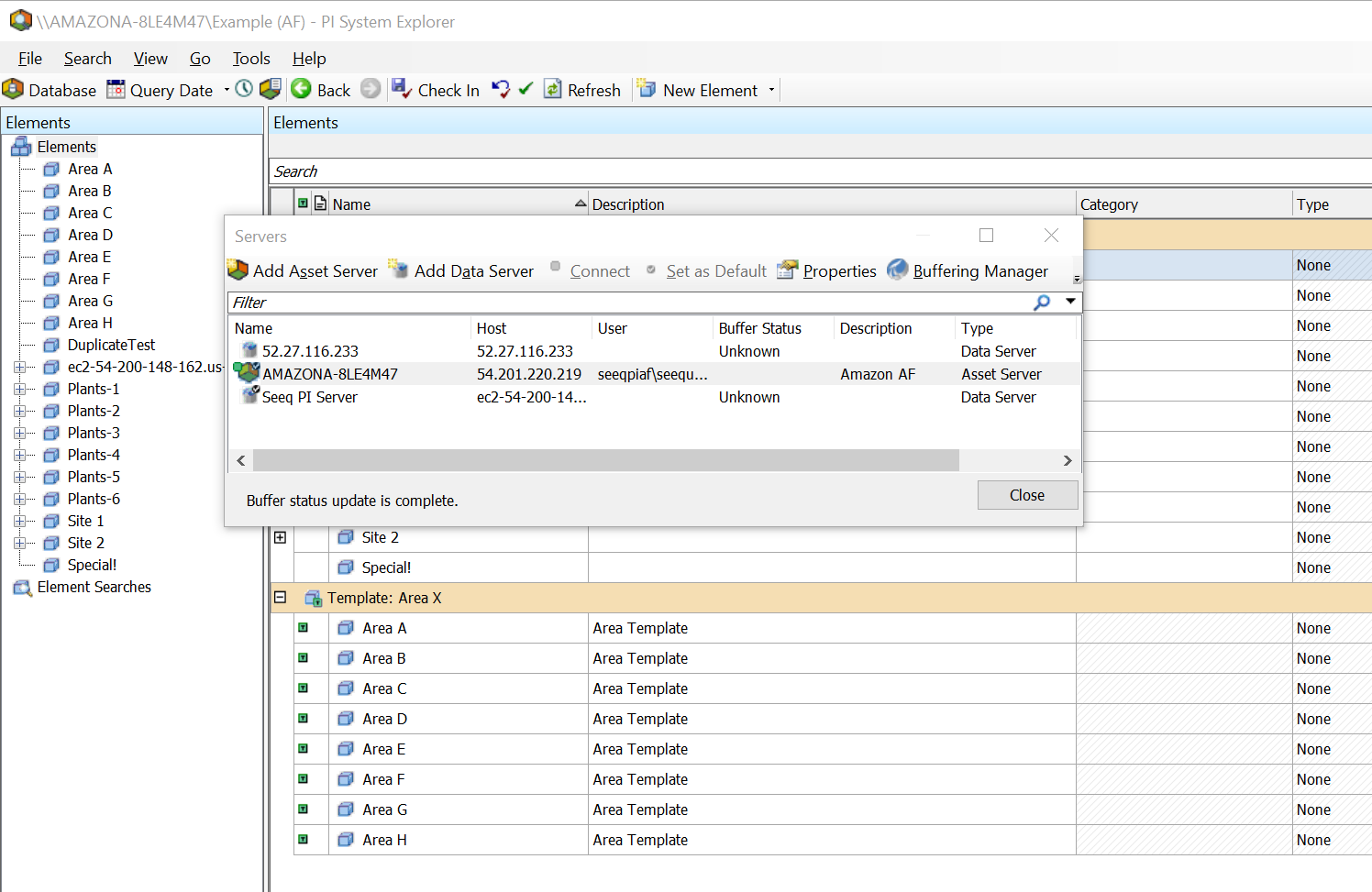
Task: Set AMAZONA-8LE4M47 as Default server
Action: point(715,270)
